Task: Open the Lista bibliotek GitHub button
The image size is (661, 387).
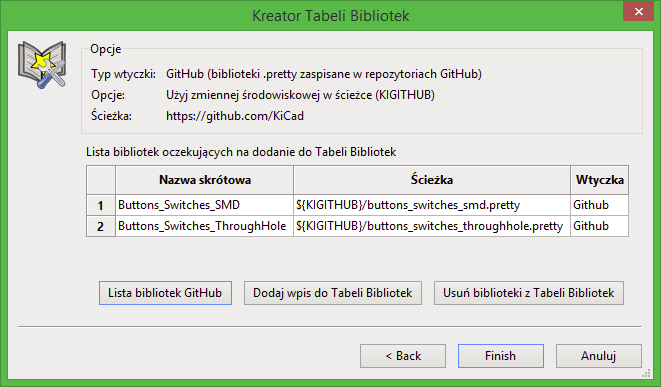Action: coord(165,293)
